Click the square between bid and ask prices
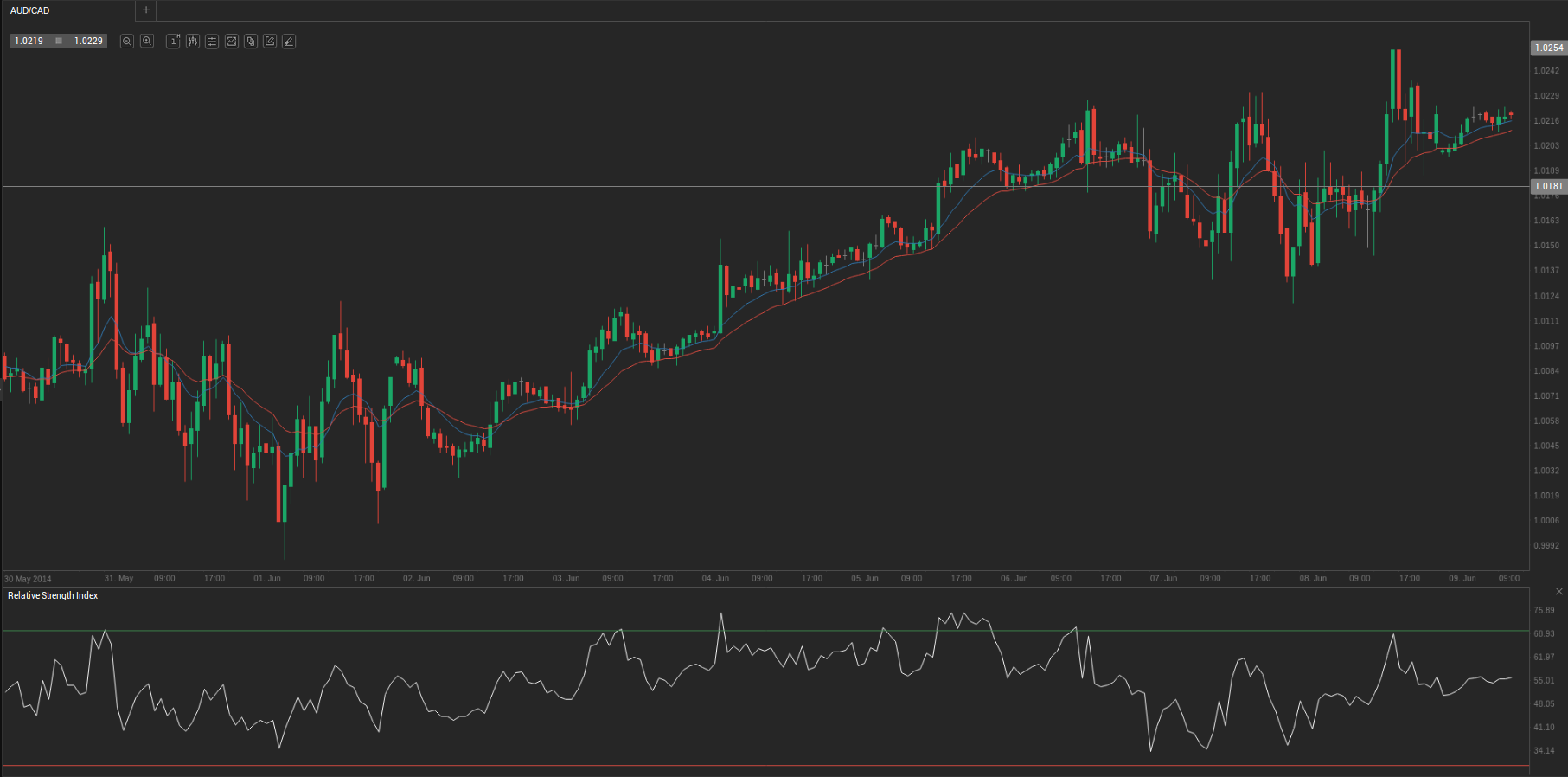The width and height of the screenshot is (1568, 777). pyautogui.click(x=59, y=41)
